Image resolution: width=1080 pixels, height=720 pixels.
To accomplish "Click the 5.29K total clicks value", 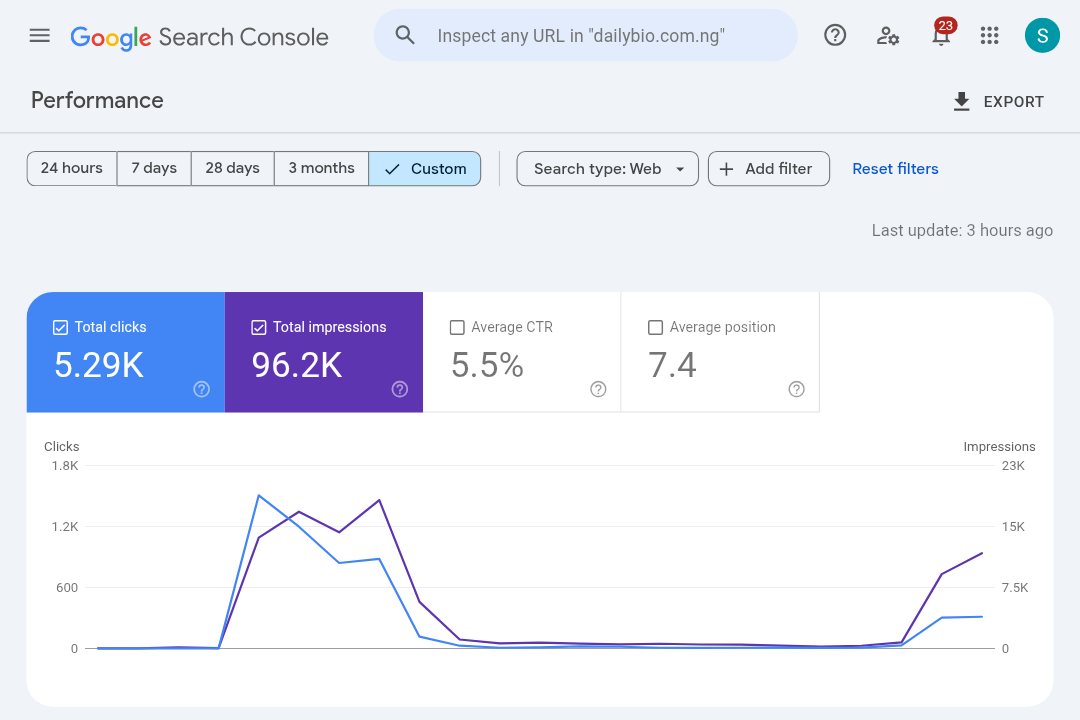I will 99,365.
